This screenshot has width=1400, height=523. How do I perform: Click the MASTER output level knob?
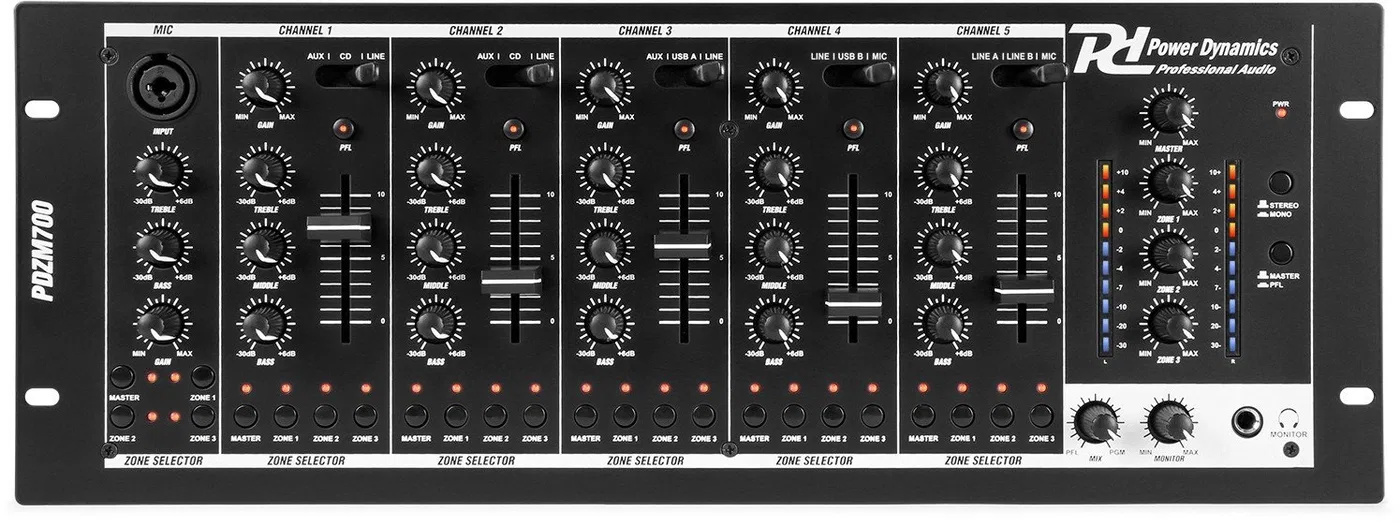(x=1165, y=111)
